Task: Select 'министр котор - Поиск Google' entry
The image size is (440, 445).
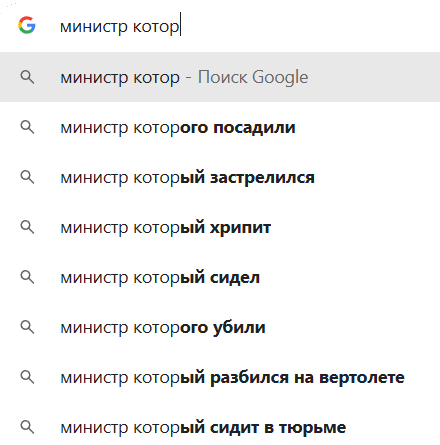Action: click(220, 77)
